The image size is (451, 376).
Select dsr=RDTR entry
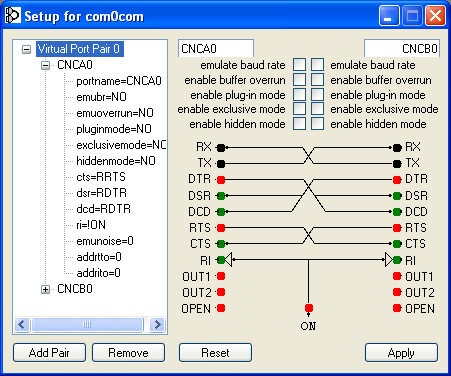[x=102, y=193]
